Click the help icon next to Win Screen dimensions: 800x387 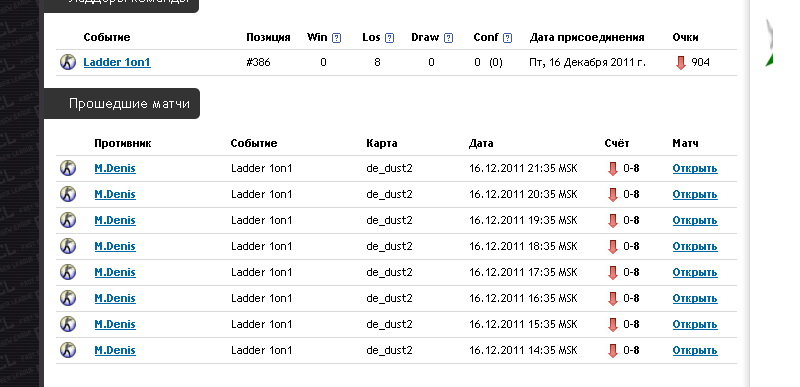tap(336, 38)
